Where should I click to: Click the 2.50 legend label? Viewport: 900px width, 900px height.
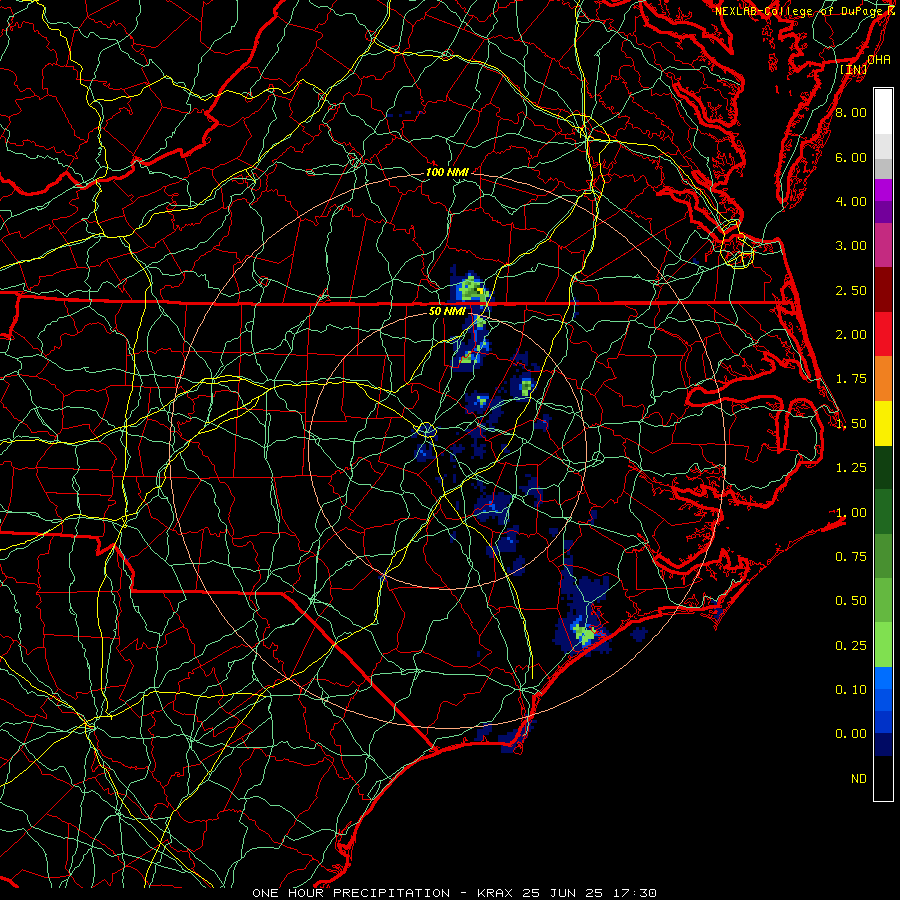click(x=851, y=290)
